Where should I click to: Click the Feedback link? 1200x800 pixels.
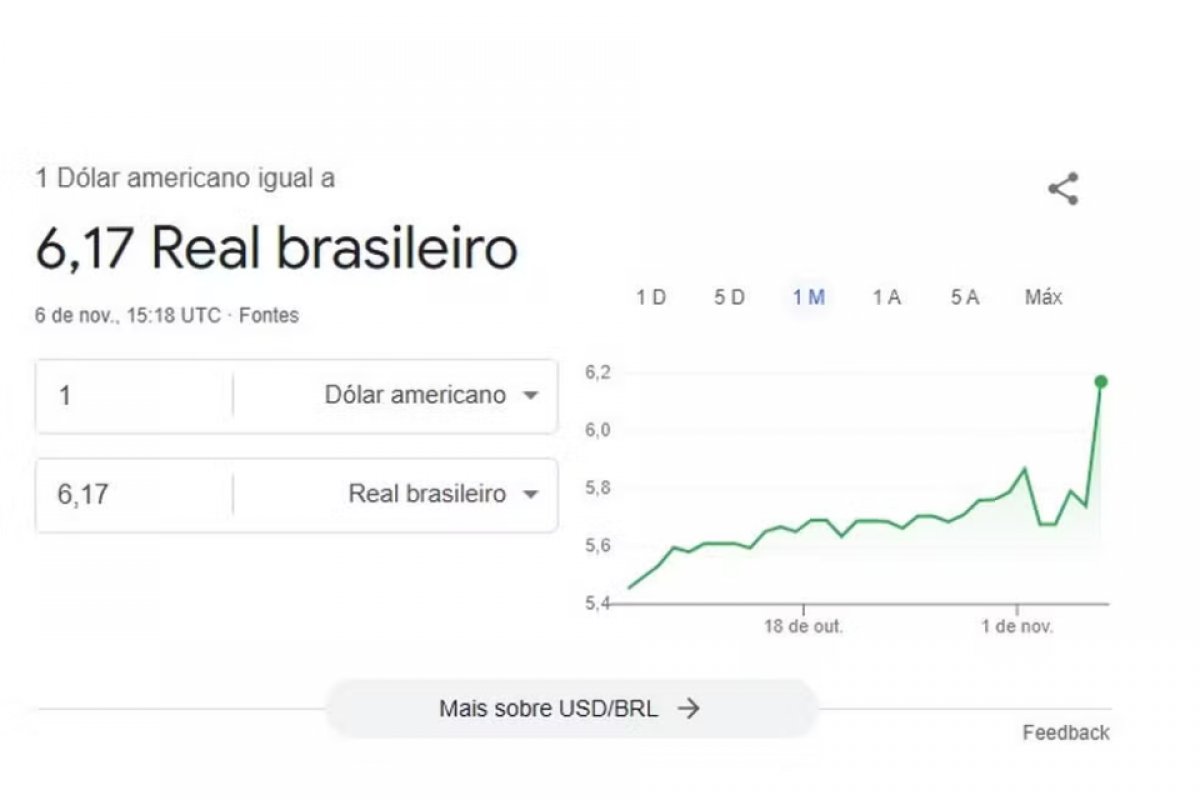(x=1065, y=732)
